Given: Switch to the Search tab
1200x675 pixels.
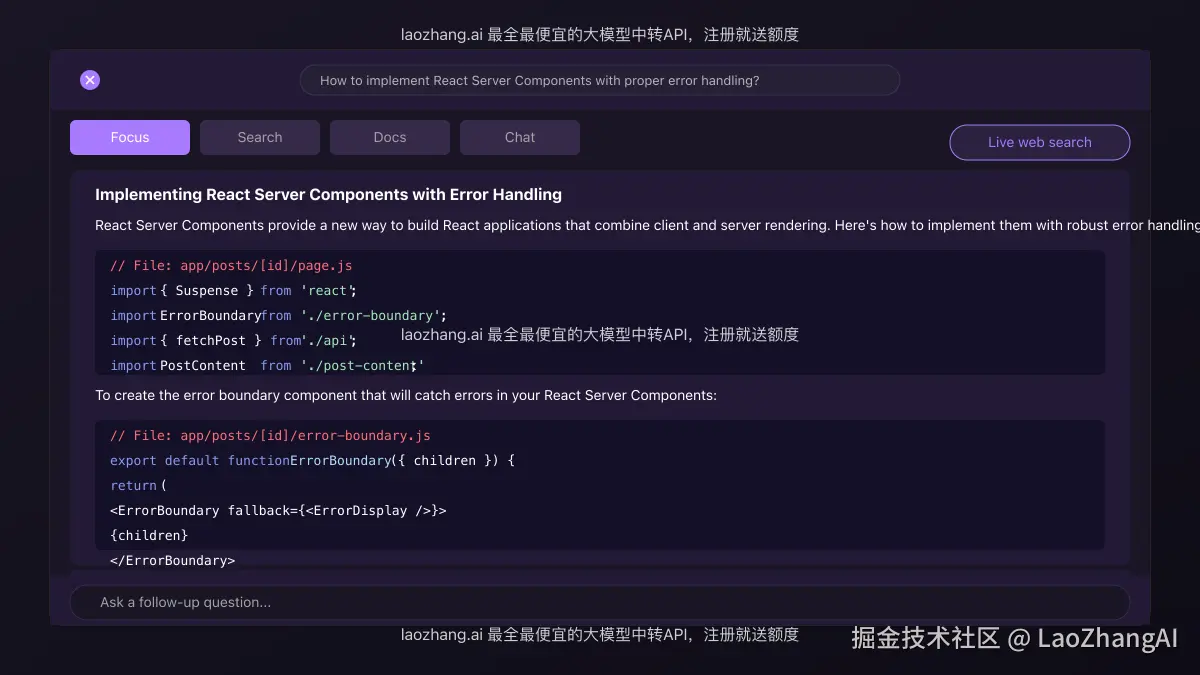Looking at the screenshot, I should (260, 137).
